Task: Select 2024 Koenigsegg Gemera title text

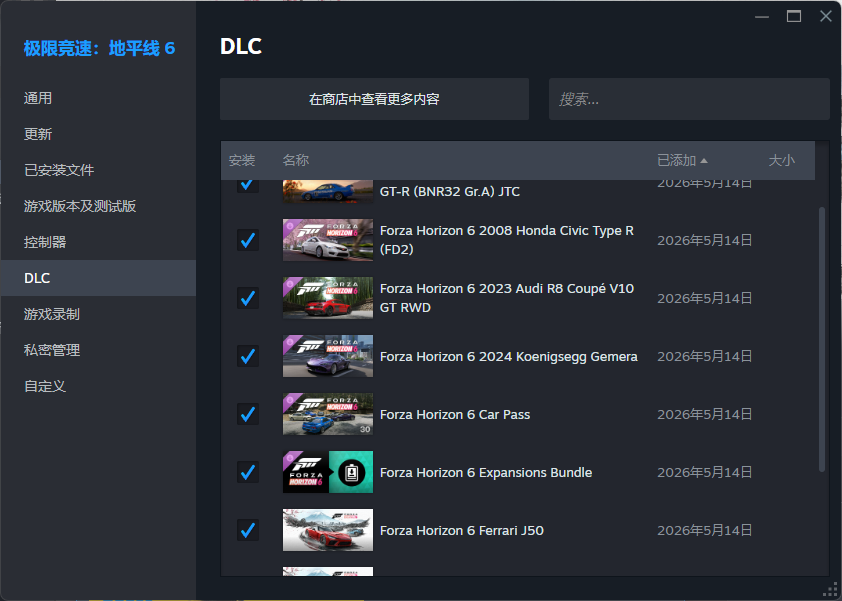Action: click(509, 357)
